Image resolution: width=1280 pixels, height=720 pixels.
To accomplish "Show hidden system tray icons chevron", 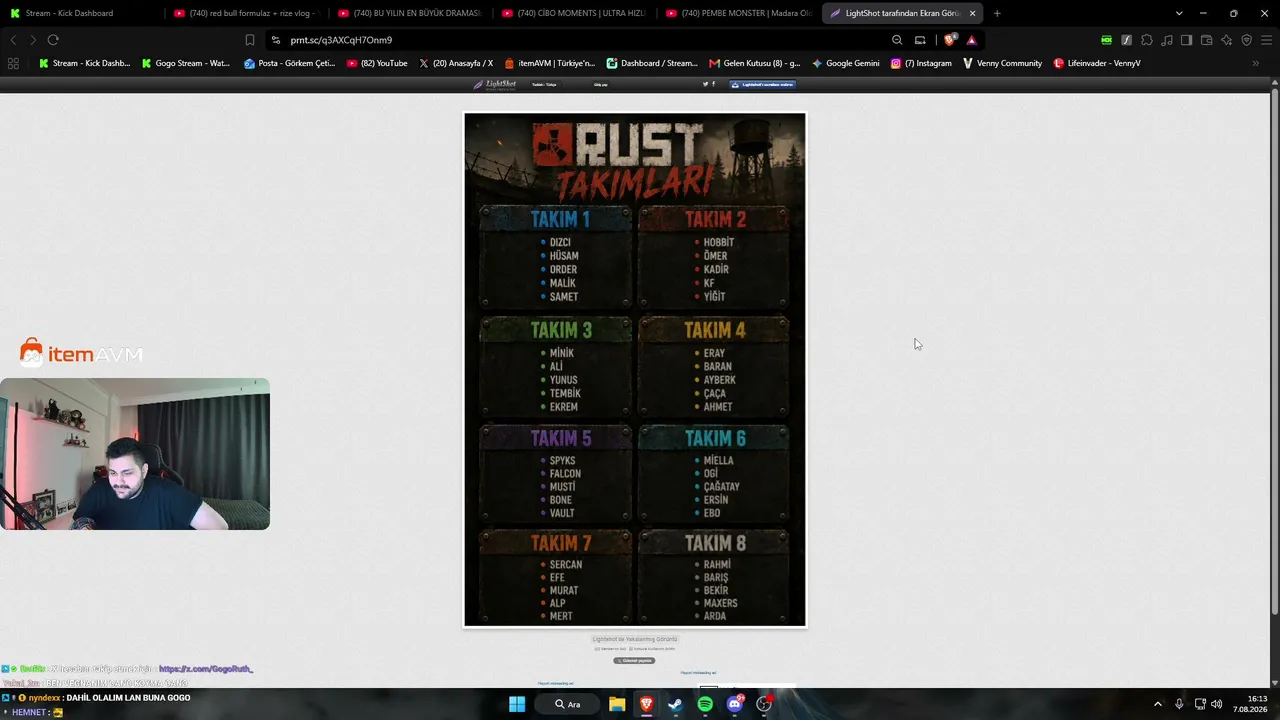I will 1158,704.
